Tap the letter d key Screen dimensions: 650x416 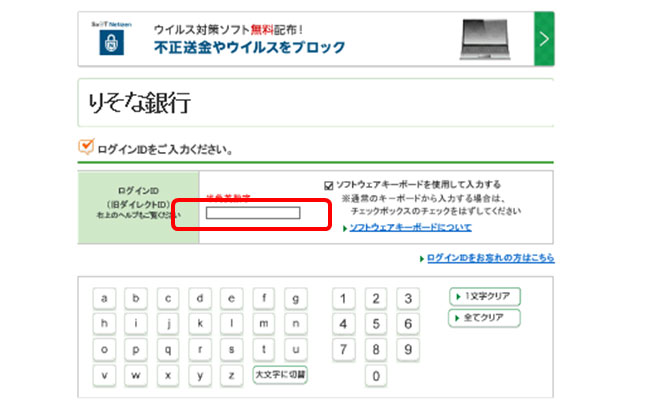tap(200, 298)
